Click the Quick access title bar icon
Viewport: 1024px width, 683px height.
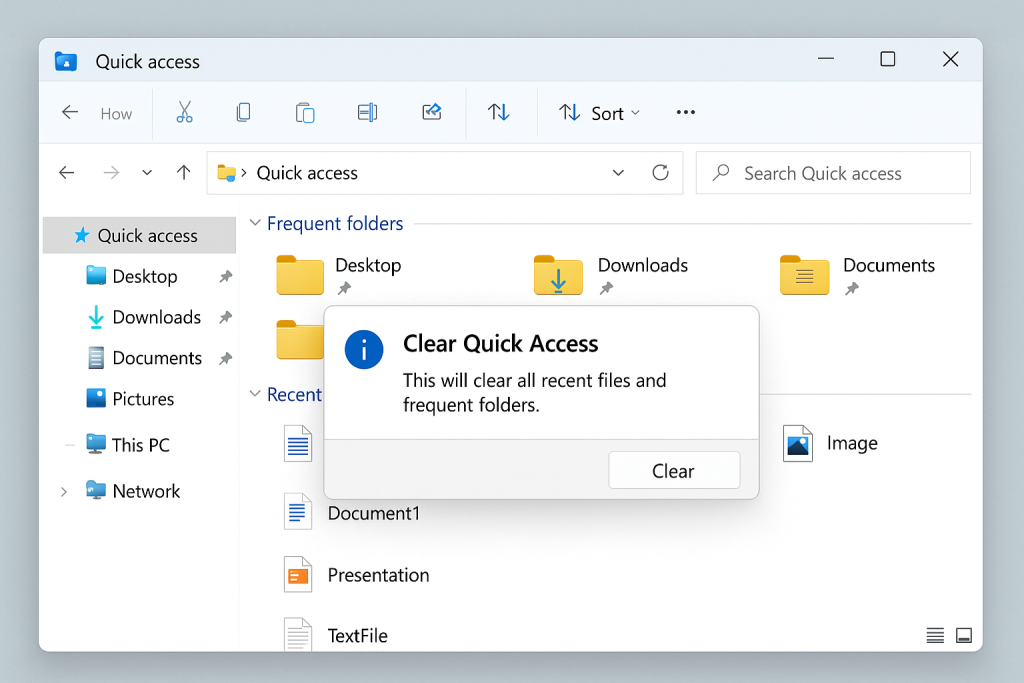66,61
